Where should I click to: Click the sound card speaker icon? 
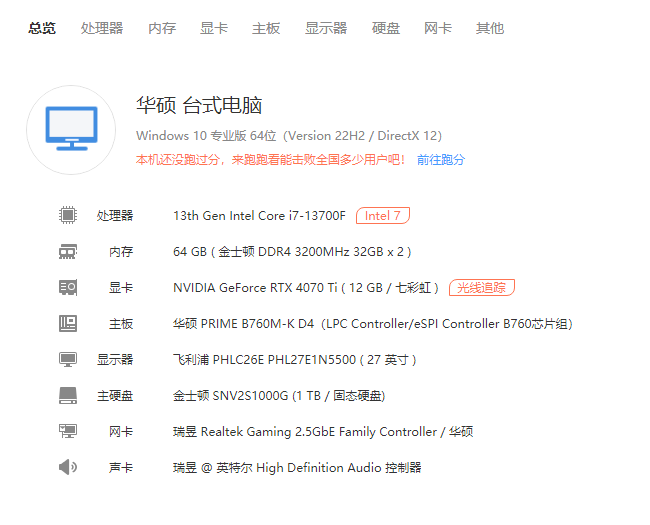pos(68,467)
